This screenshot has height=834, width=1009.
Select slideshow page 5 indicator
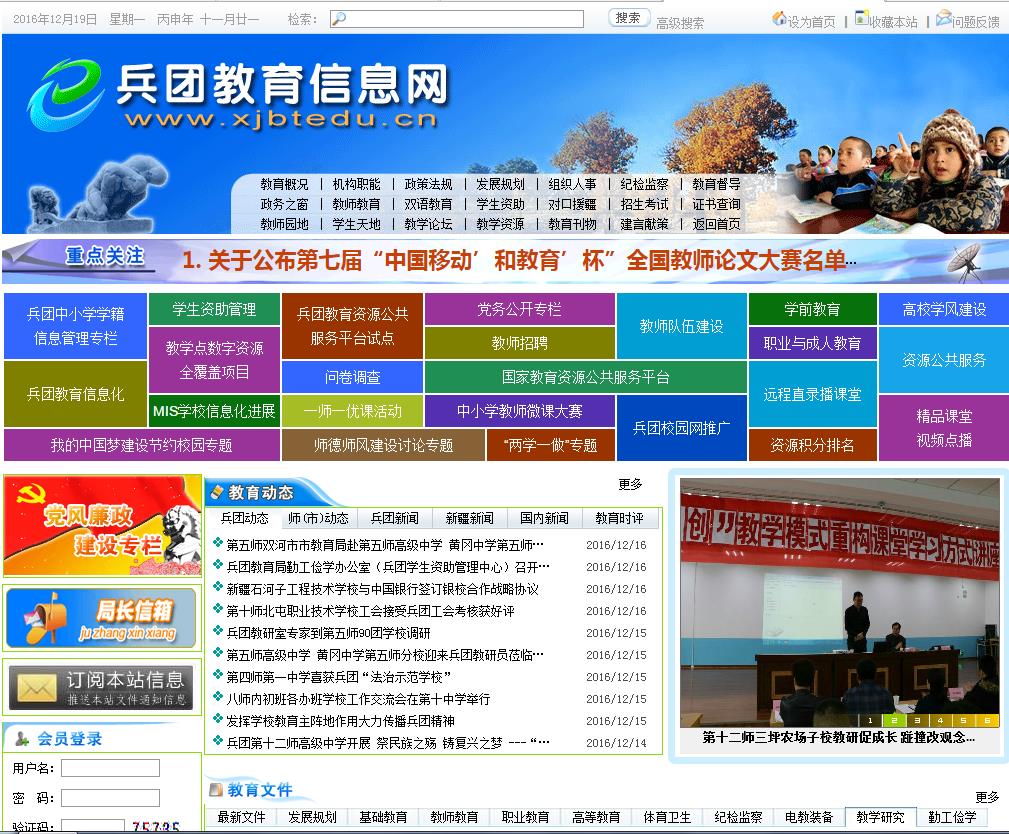tap(963, 721)
